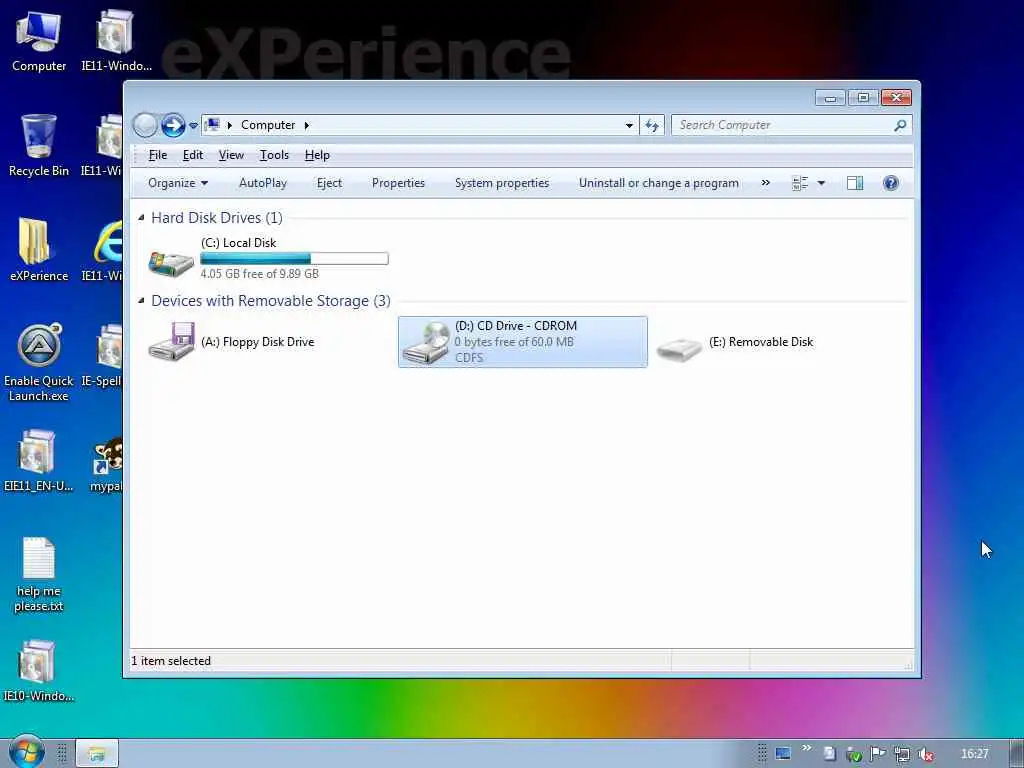Select the (A:) Floppy Disk Drive
1024x768 pixels.
pos(232,342)
